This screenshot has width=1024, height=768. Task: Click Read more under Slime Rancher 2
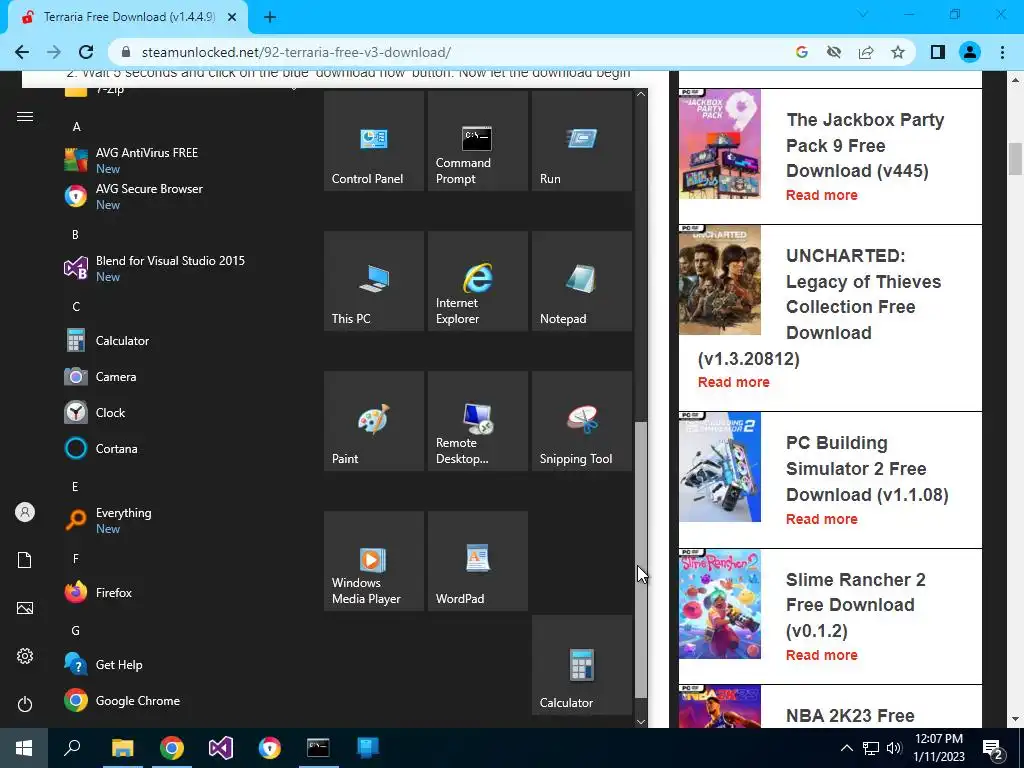[822, 655]
